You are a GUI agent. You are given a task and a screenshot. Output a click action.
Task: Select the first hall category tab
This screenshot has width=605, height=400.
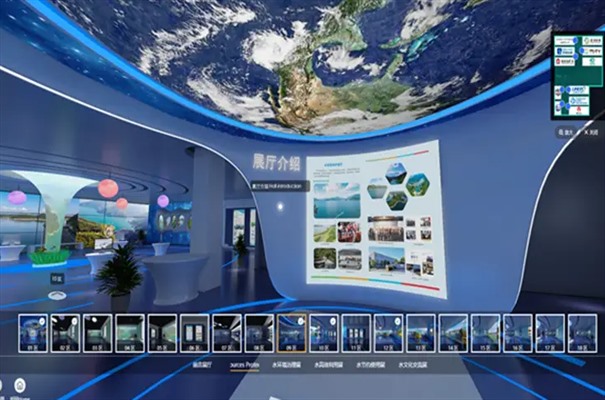pos(203,365)
